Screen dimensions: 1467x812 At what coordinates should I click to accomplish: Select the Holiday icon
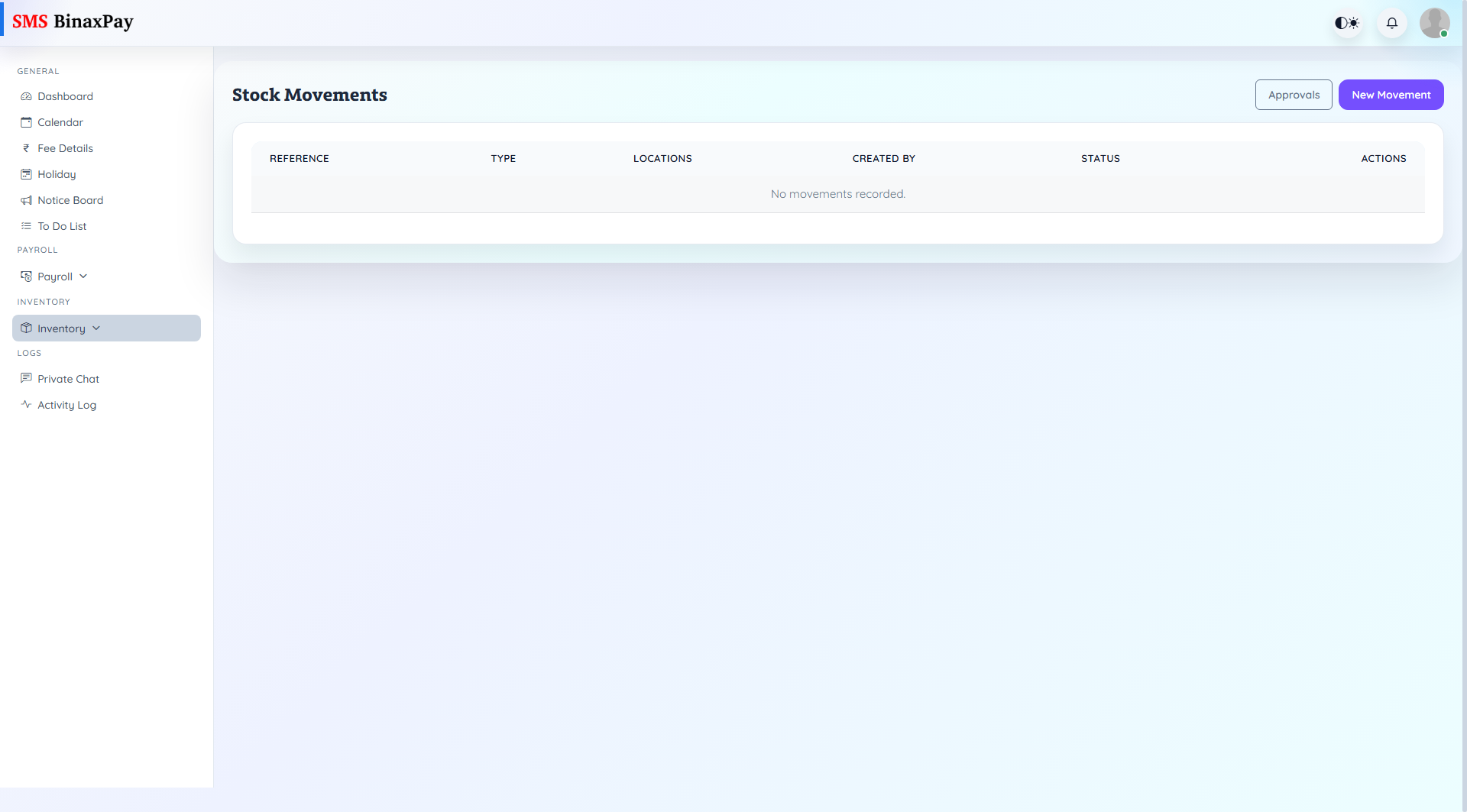pos(26,174)
